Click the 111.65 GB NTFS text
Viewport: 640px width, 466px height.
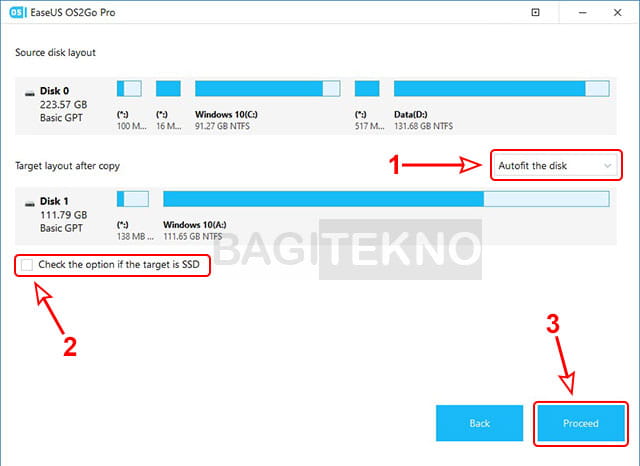point(193,236)
